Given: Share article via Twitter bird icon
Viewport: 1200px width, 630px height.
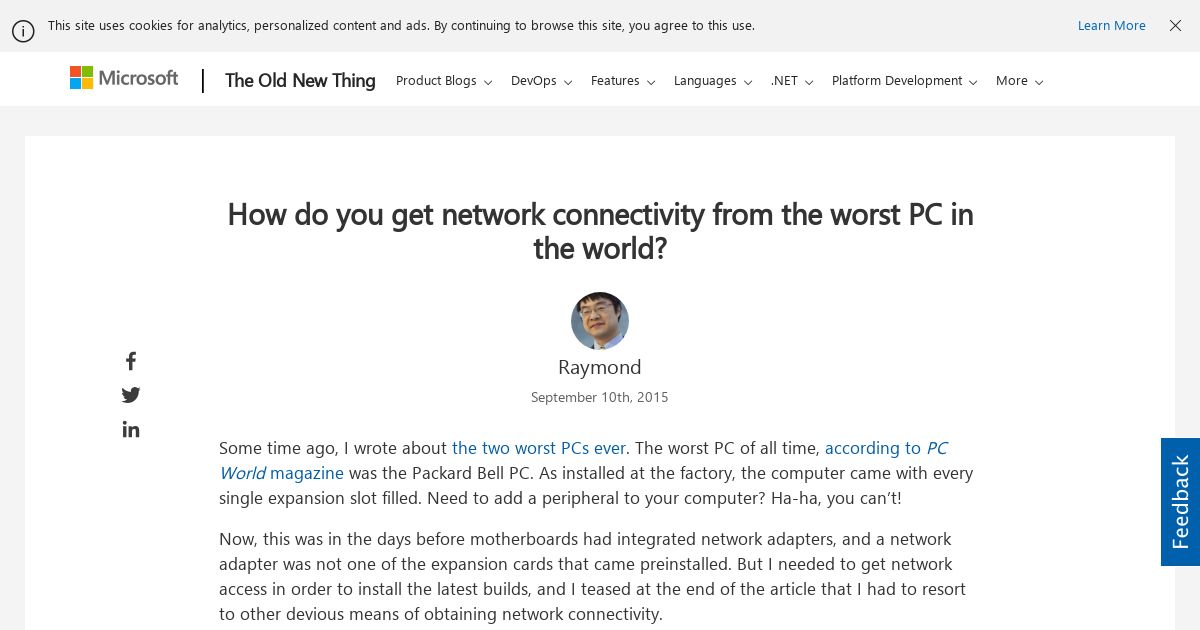Looking at the screenshot, I should click(x=131, y=395).
